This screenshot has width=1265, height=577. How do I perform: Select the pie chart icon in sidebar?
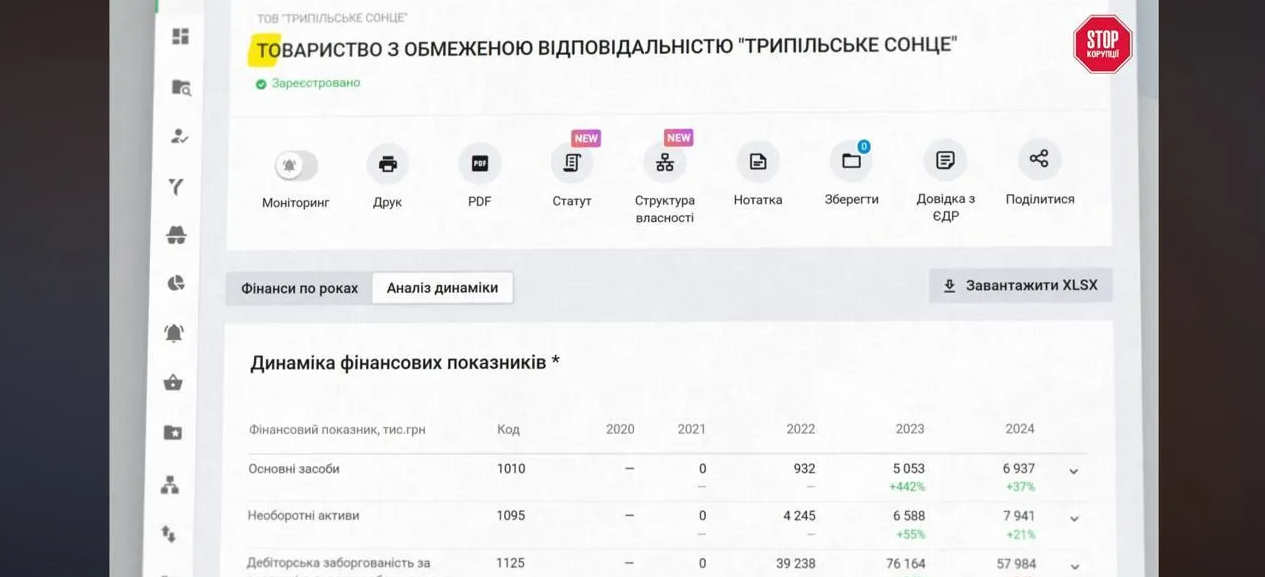(176, 283)
